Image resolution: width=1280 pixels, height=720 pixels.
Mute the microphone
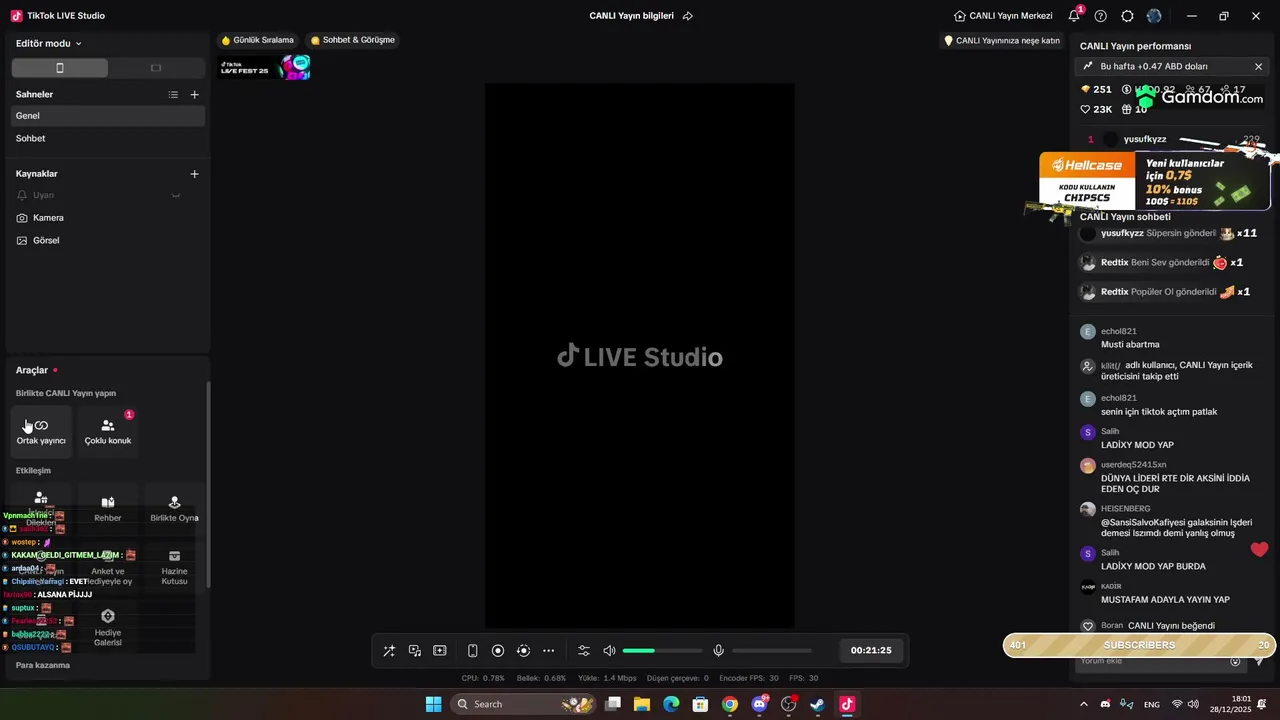pos(718,651)
